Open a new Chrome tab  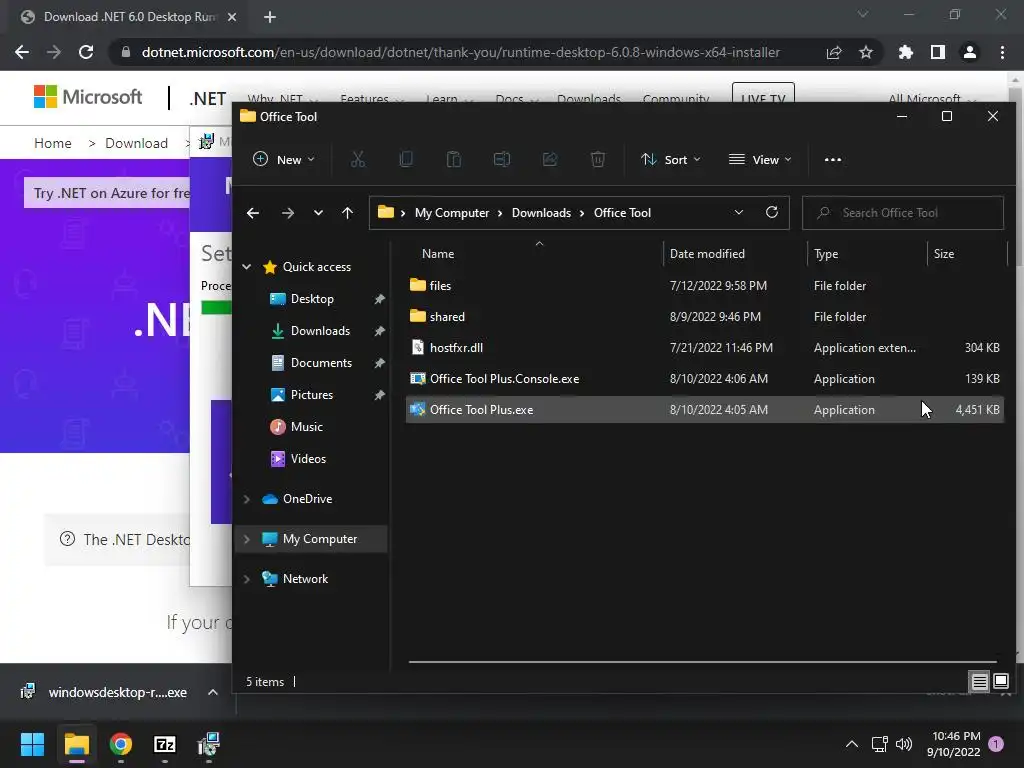pyautogui.click(x=270, y=17)
